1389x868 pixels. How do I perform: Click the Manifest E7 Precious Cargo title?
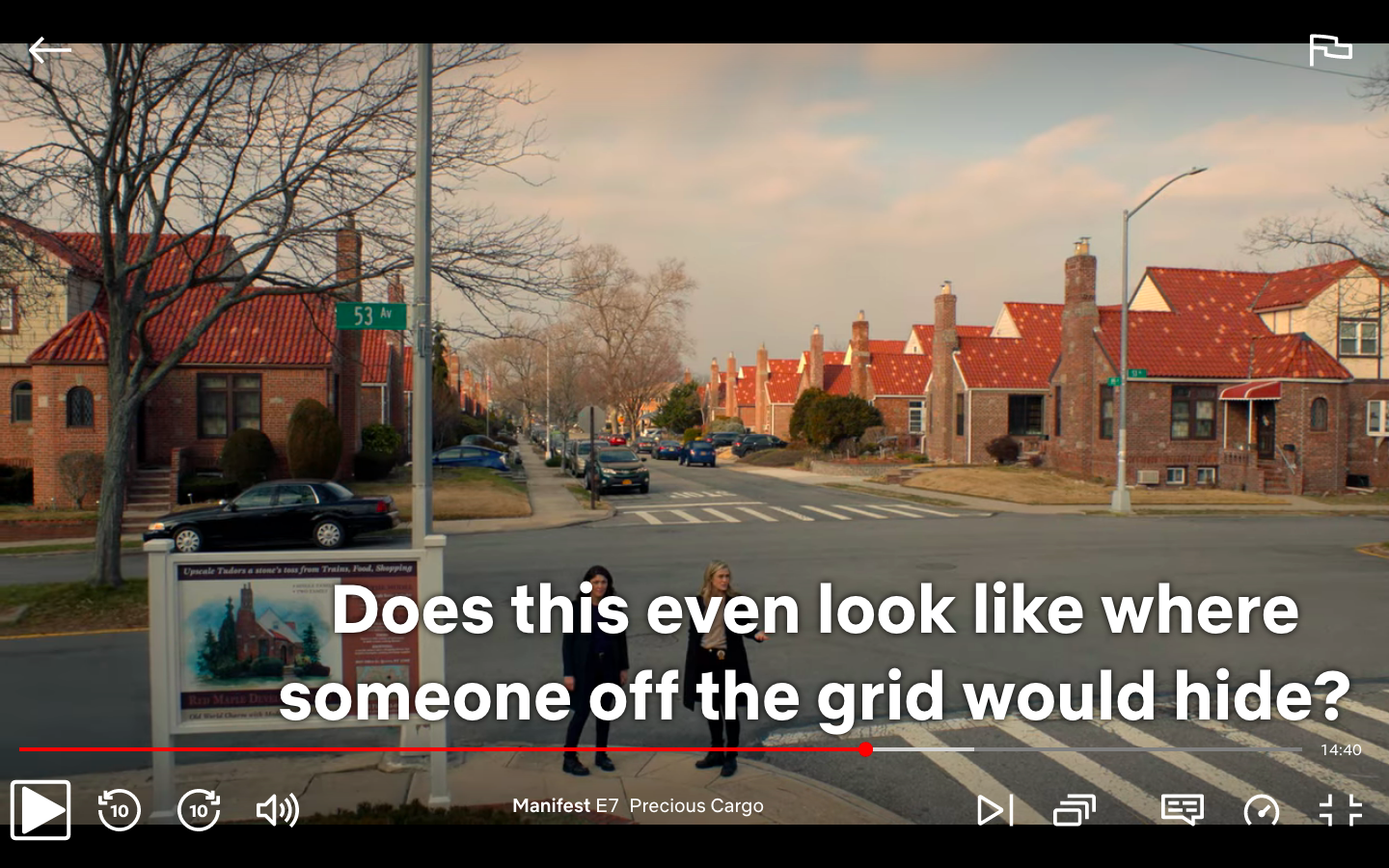638,805
